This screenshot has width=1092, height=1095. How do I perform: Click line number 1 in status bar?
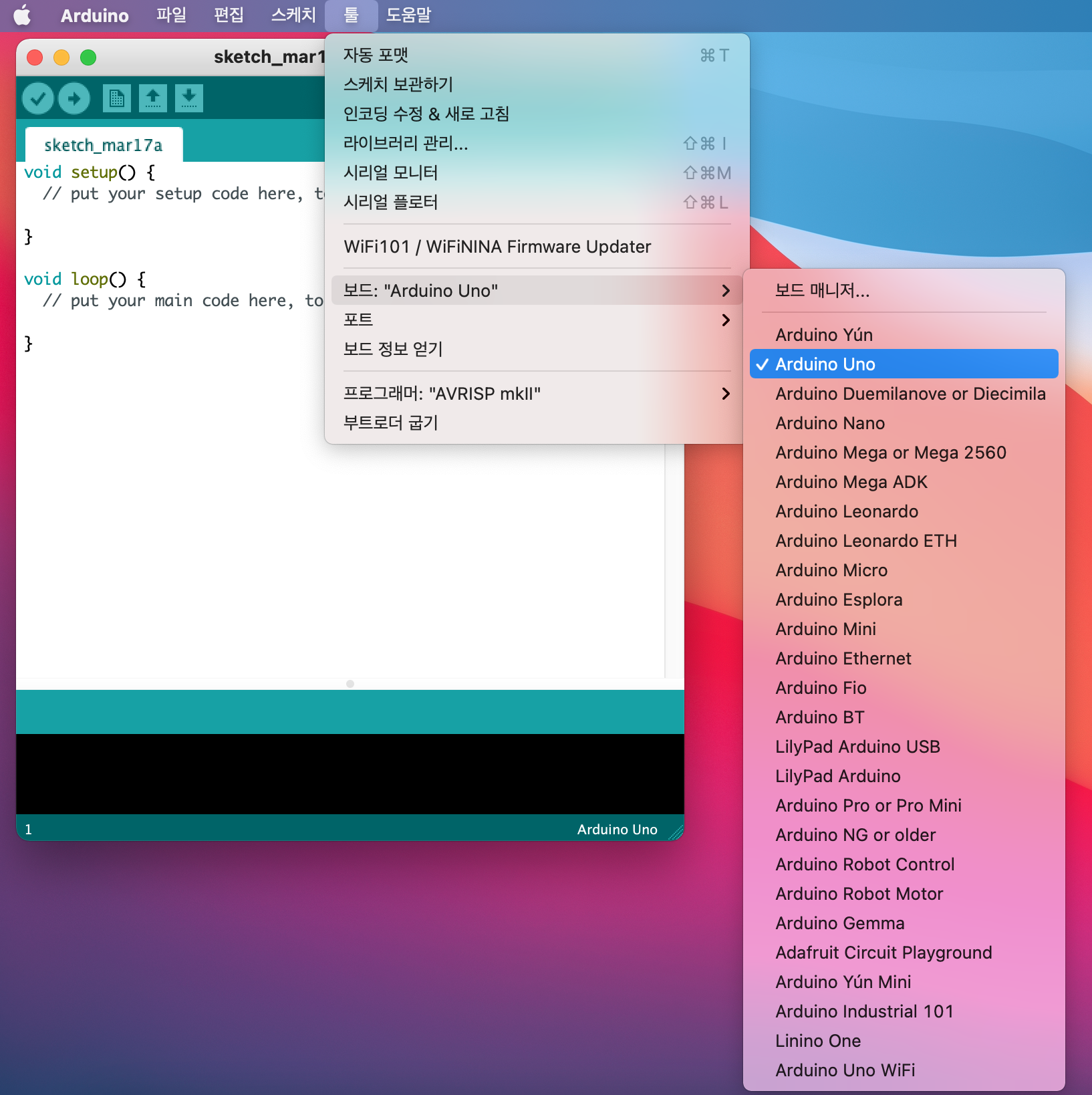28,829
